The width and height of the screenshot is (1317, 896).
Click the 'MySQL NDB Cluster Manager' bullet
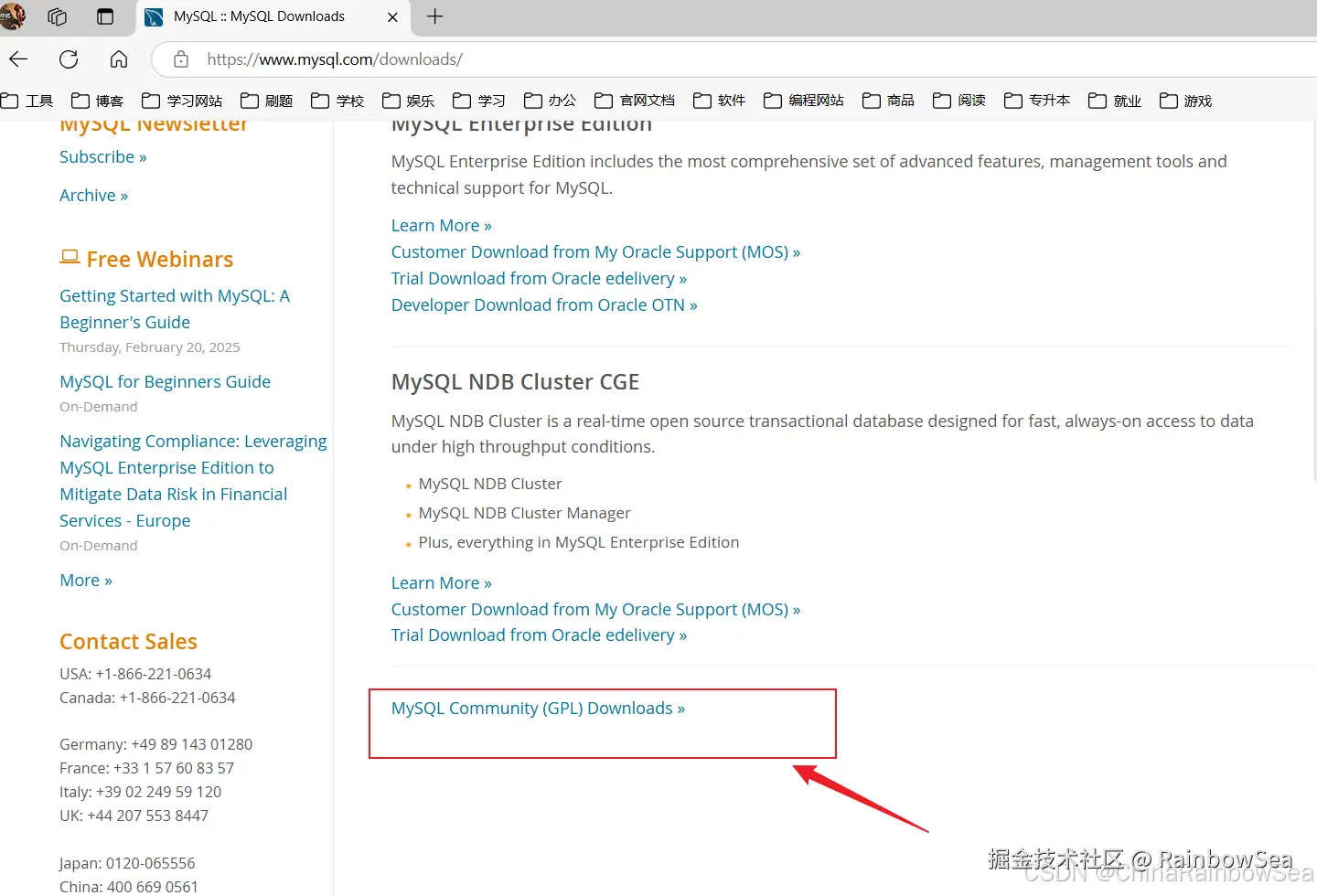pyautogui.click(x=525, y=514)
